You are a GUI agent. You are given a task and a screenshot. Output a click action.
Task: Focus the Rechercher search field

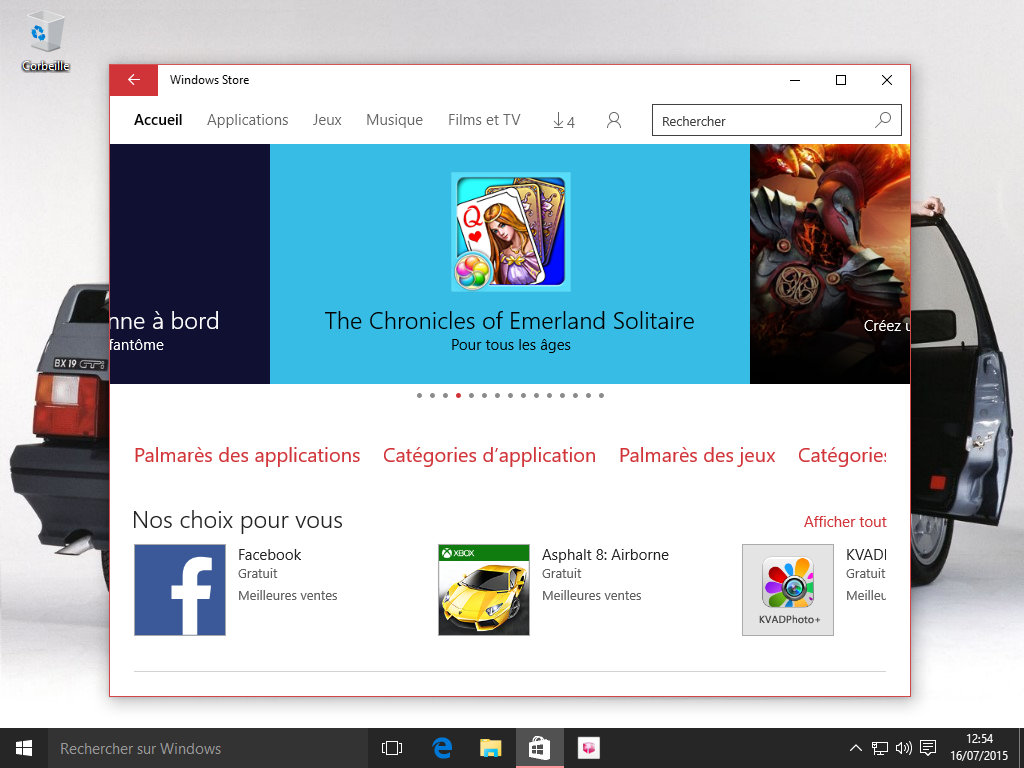[x=760, y=121]
